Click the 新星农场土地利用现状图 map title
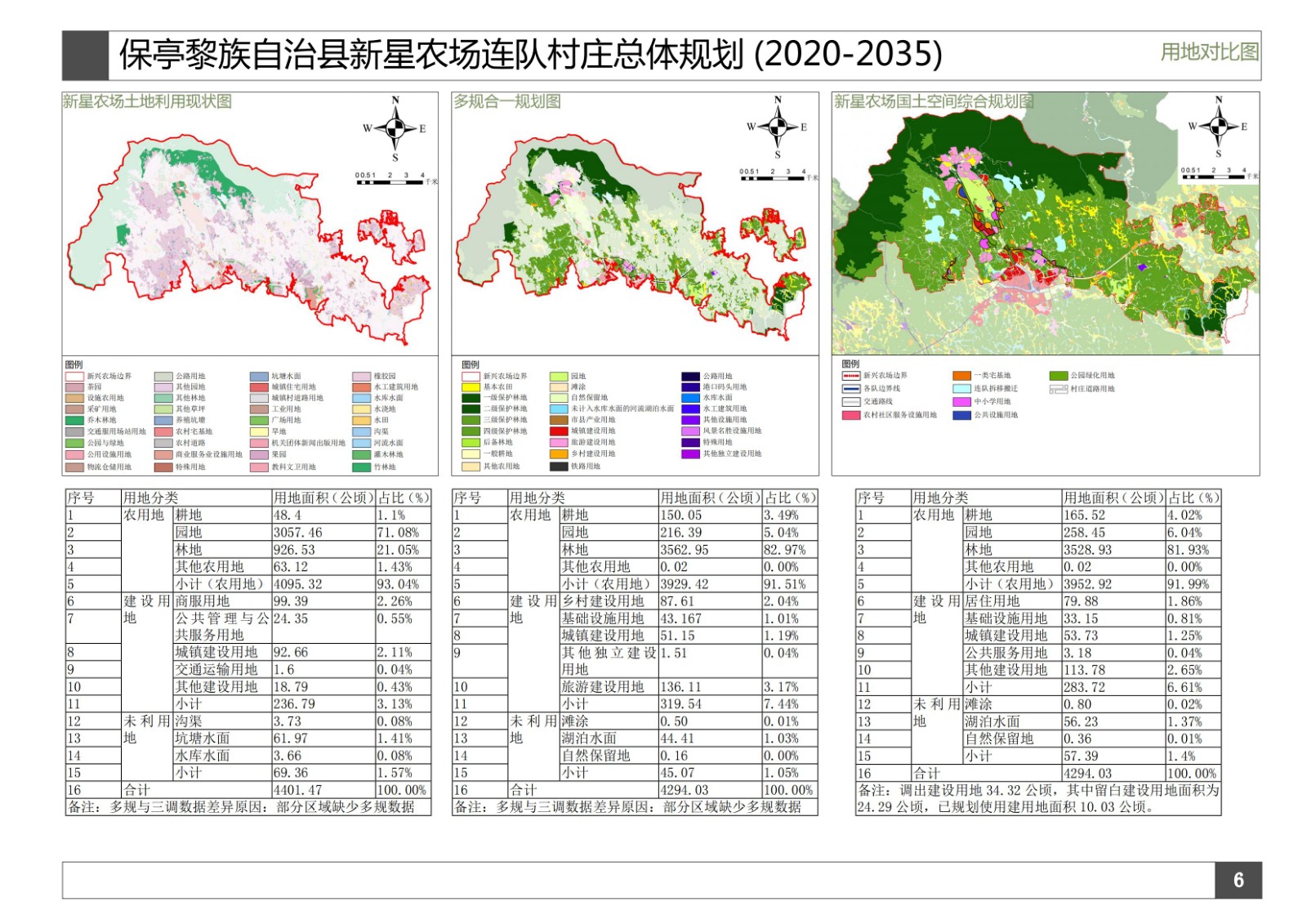 point(148,101)
